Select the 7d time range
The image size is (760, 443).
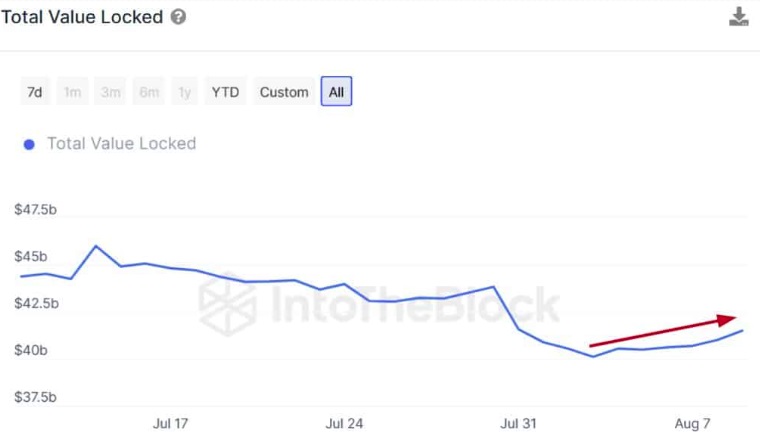(x=35, y=92)
